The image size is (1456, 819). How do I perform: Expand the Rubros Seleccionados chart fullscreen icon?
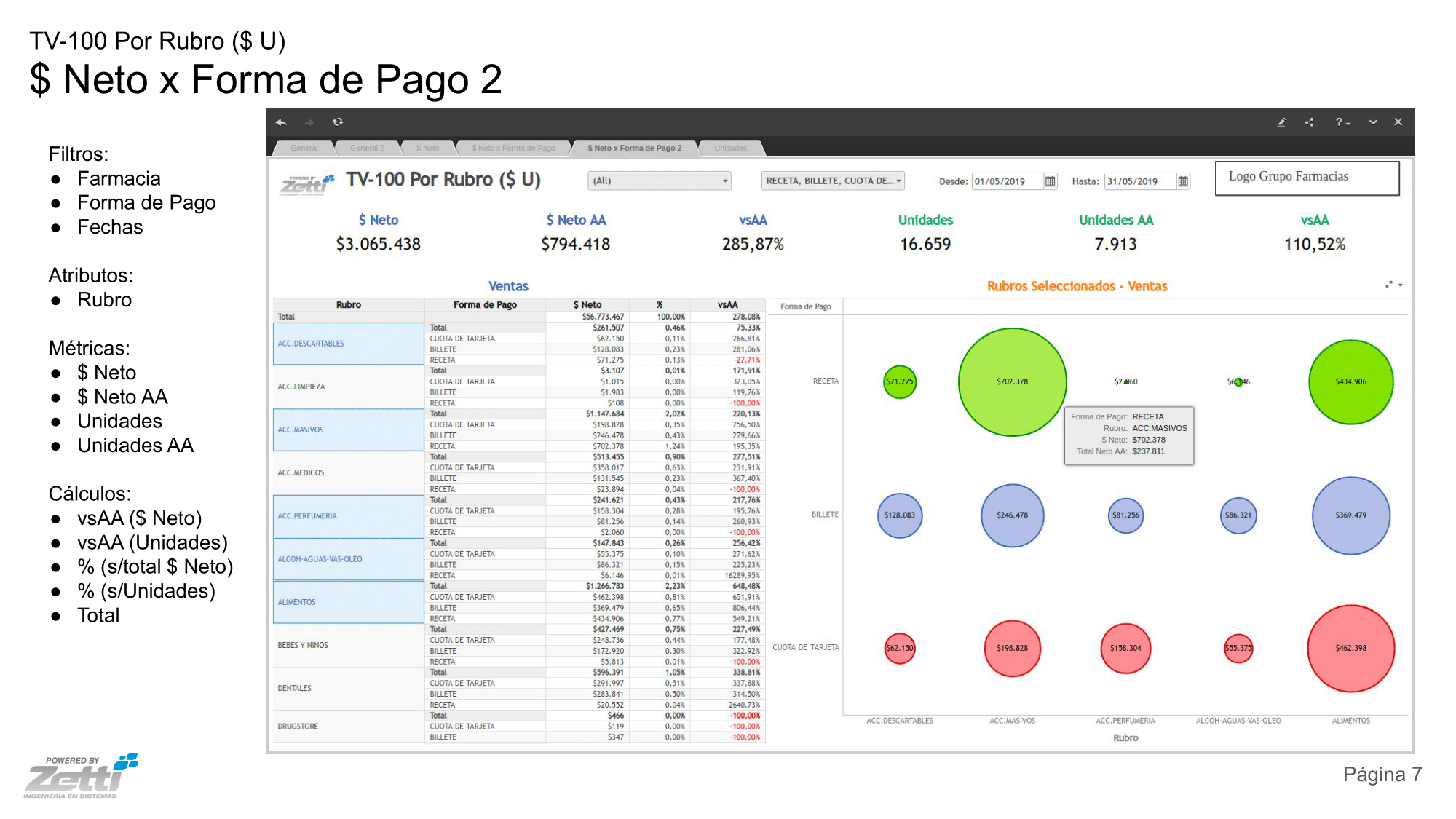pos(1389,285)
